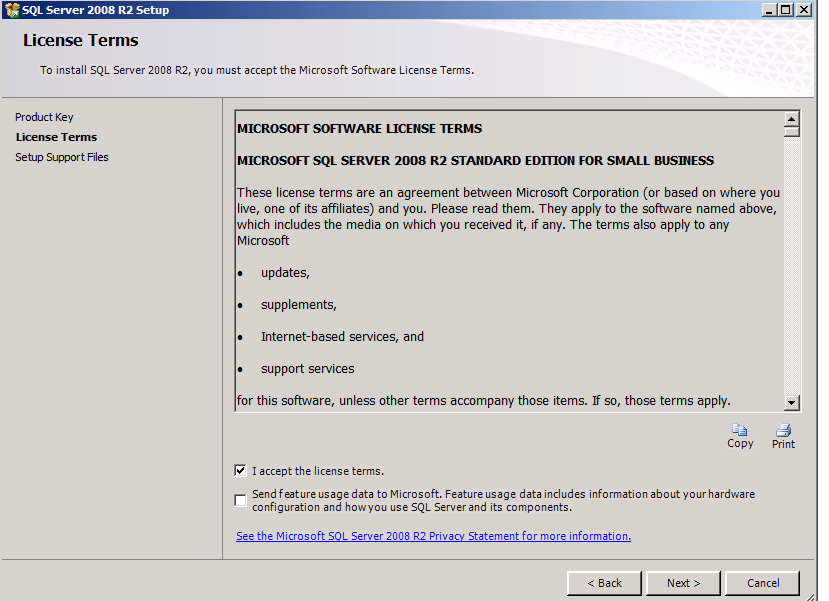Select Product Key step in sidebar
The image size is (829, 601).
coord(44,117)
